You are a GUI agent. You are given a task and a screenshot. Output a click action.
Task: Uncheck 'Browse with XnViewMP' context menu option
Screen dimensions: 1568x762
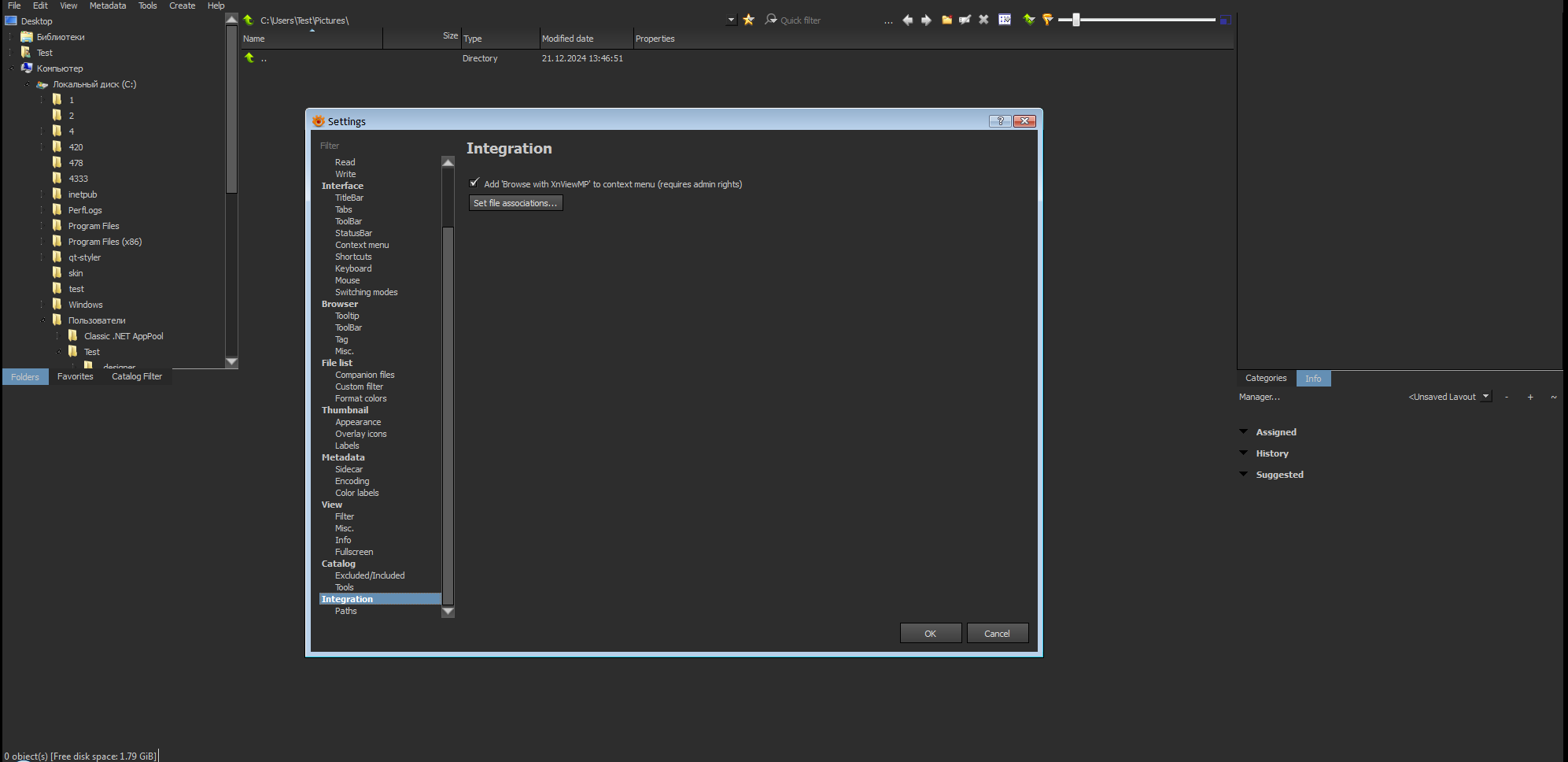pyautogui.click(x=474, y=183)
